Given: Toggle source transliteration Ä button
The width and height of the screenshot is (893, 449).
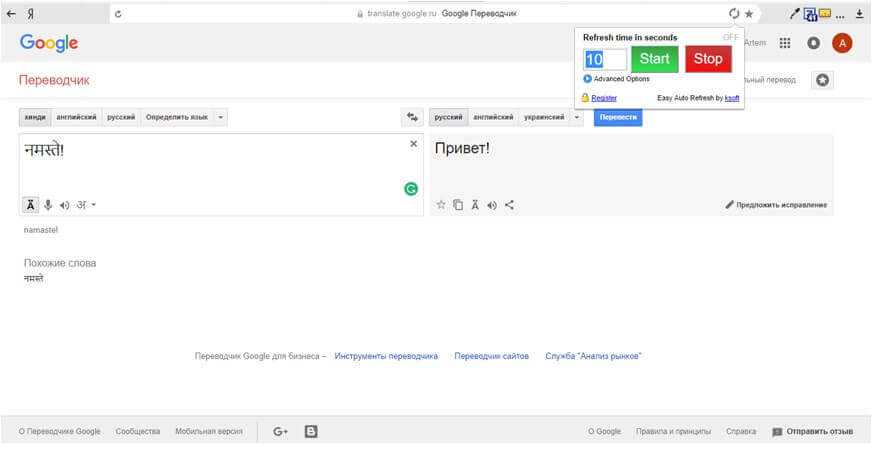Looking at the screenshot, I should click(x=30, y=205).
